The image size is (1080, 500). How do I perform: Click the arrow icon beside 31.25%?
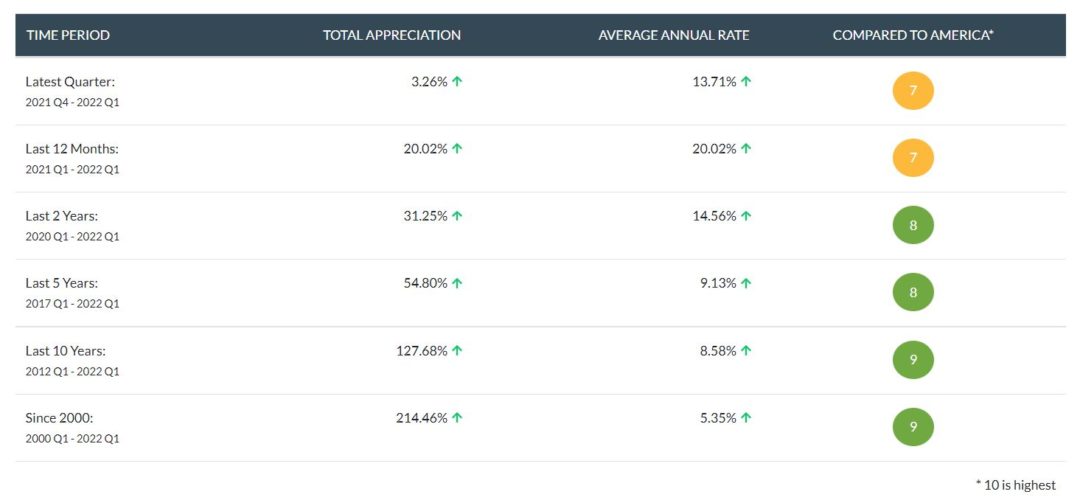click(457, 216)
